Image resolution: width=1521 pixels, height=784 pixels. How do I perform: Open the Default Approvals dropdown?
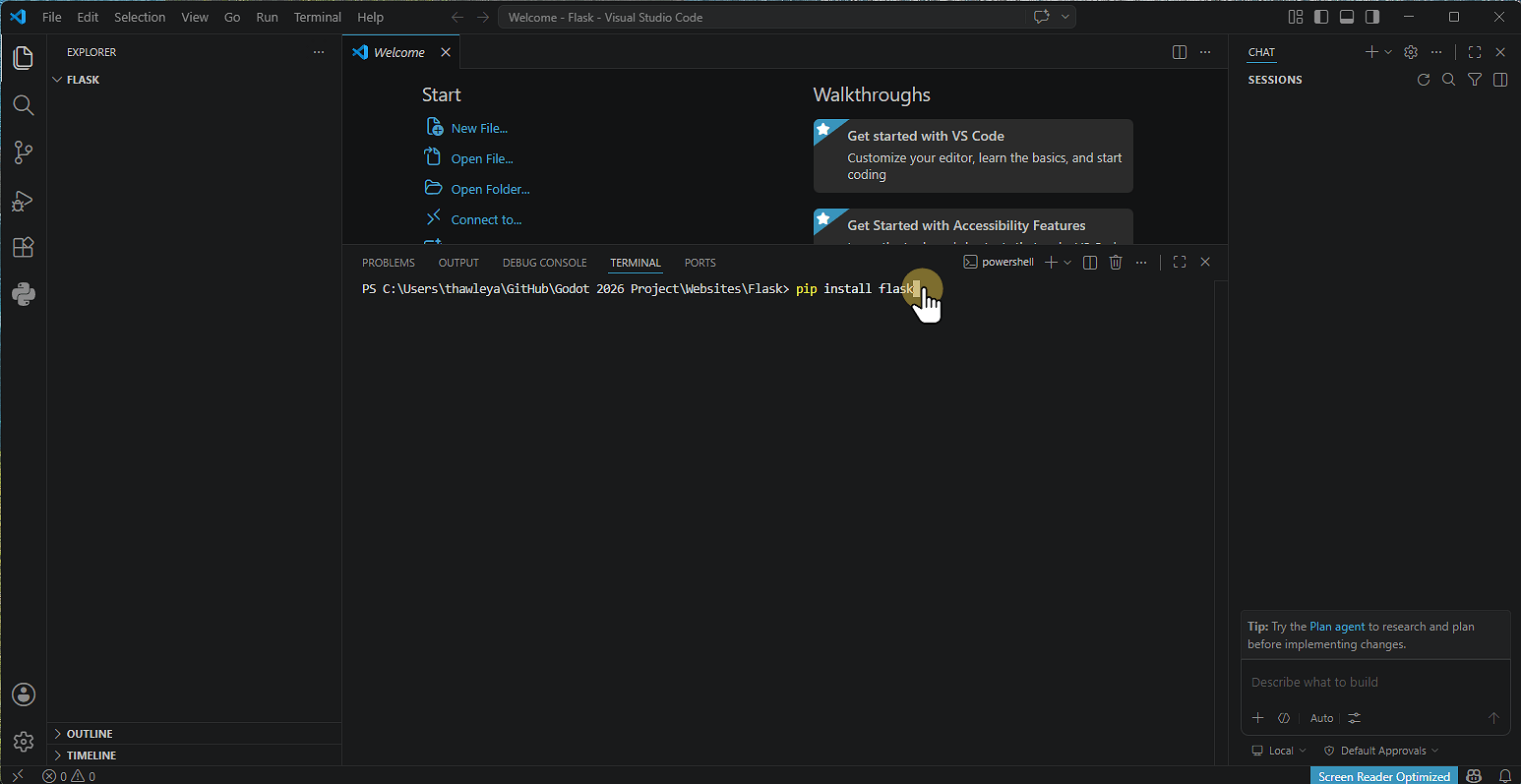point(1380,751)
